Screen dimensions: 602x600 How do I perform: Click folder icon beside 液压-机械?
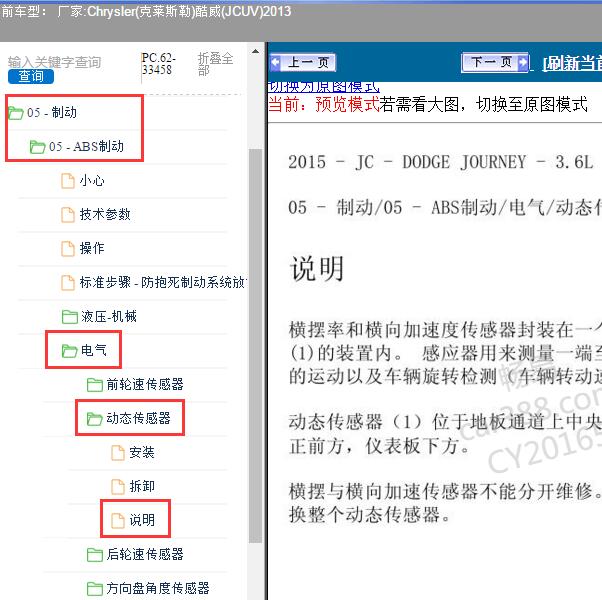point(69,317)
